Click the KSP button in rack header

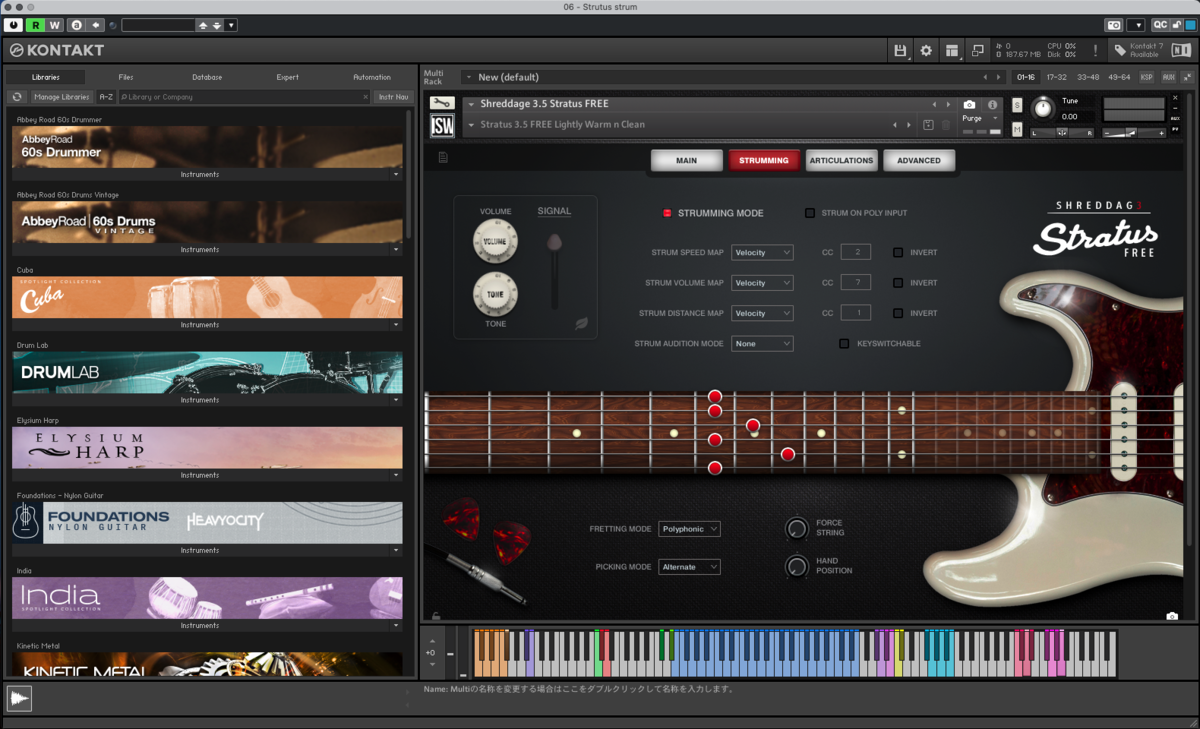point(1146,77)
